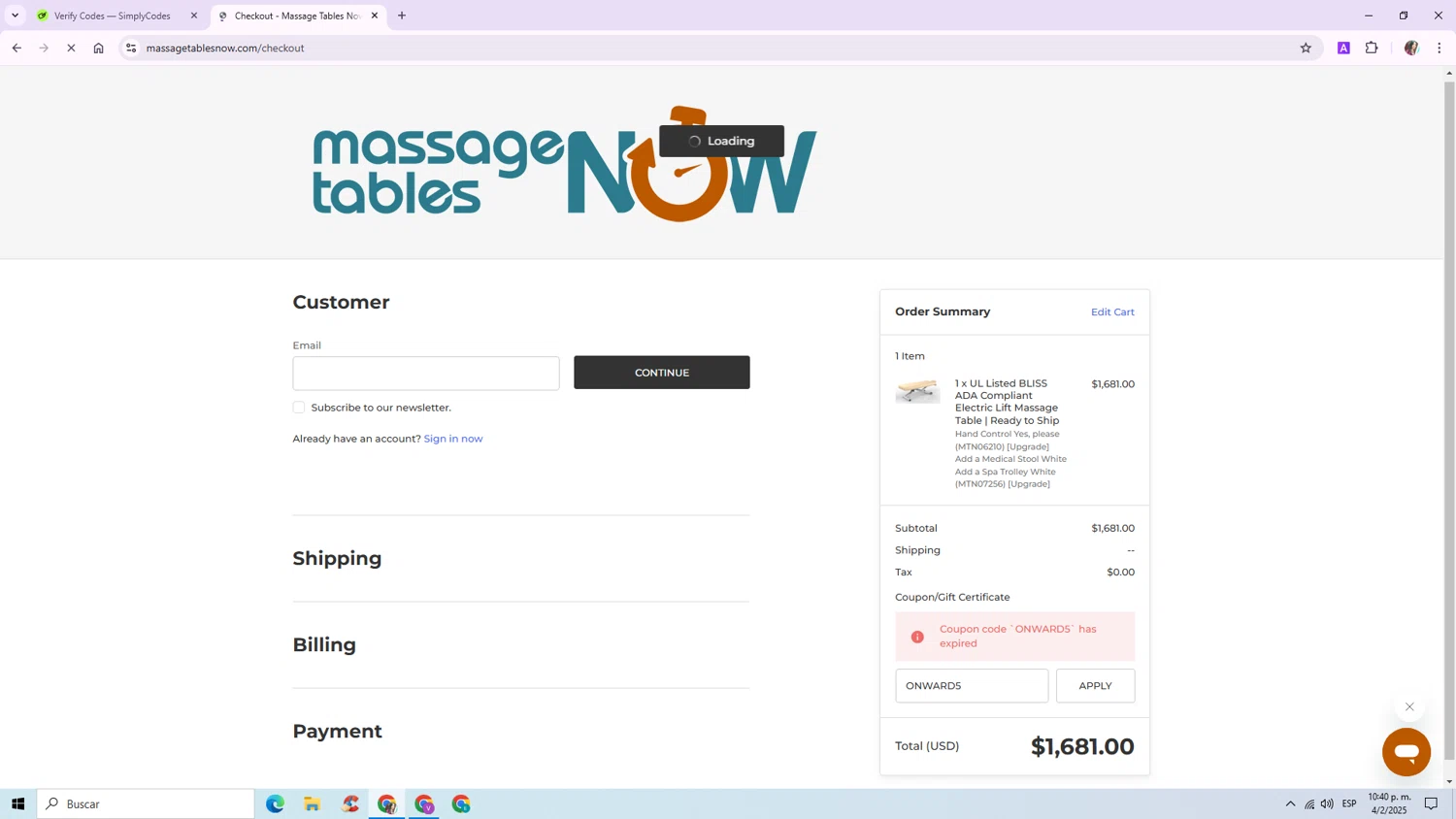
Task: Close the Verify Codes tab
Action: 194,16
